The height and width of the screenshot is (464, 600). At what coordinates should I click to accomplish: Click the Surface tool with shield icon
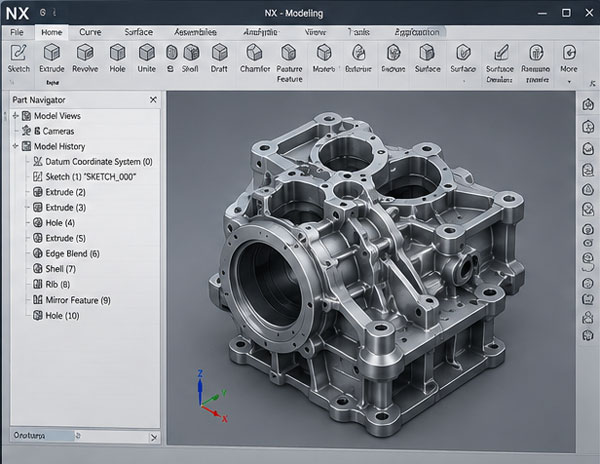[x=463, y=58]
